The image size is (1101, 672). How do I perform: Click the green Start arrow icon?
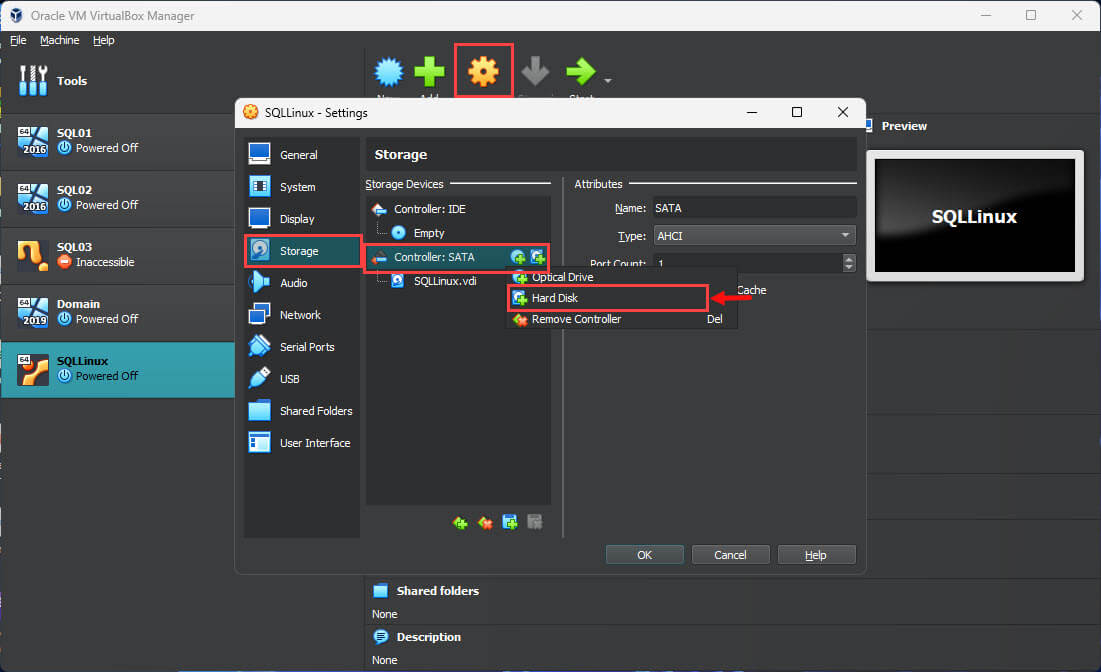[581, 72]
